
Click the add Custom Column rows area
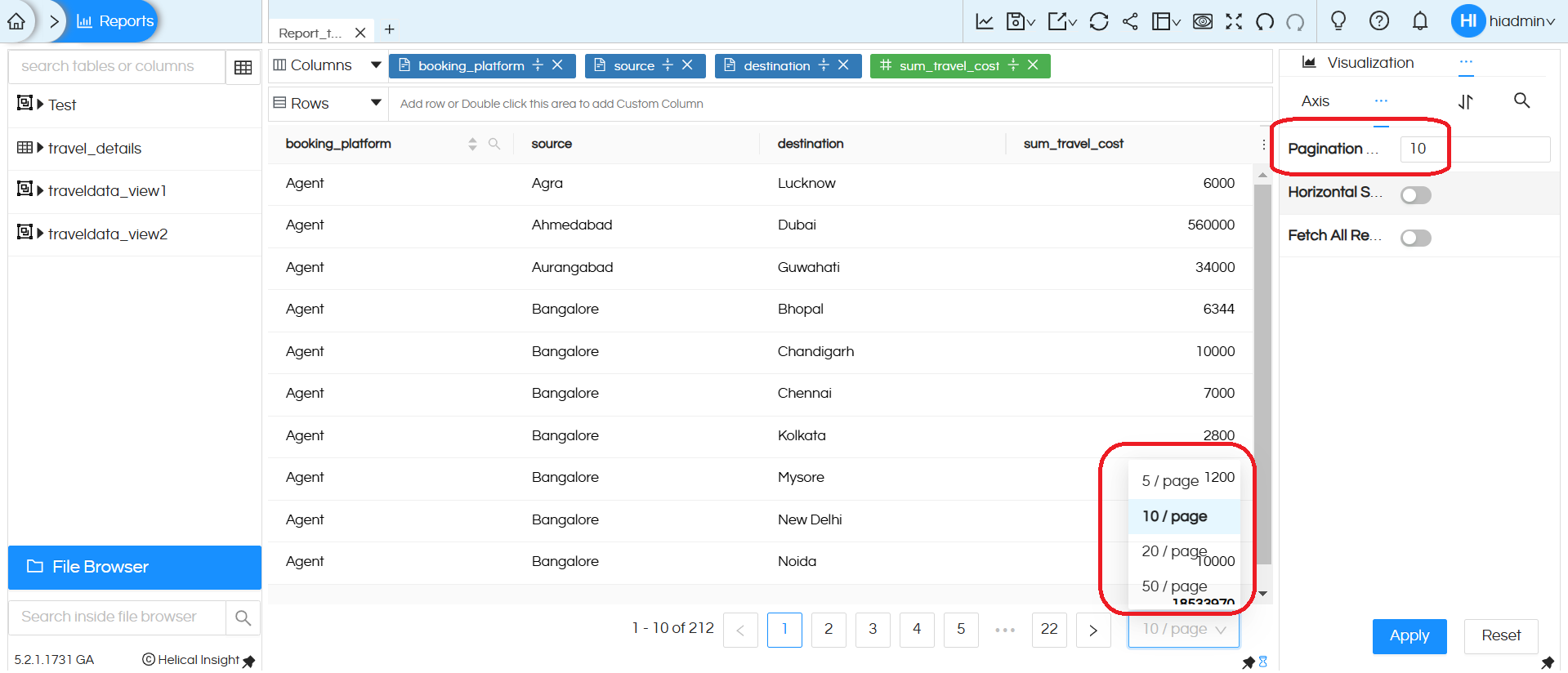click(830, 104)
